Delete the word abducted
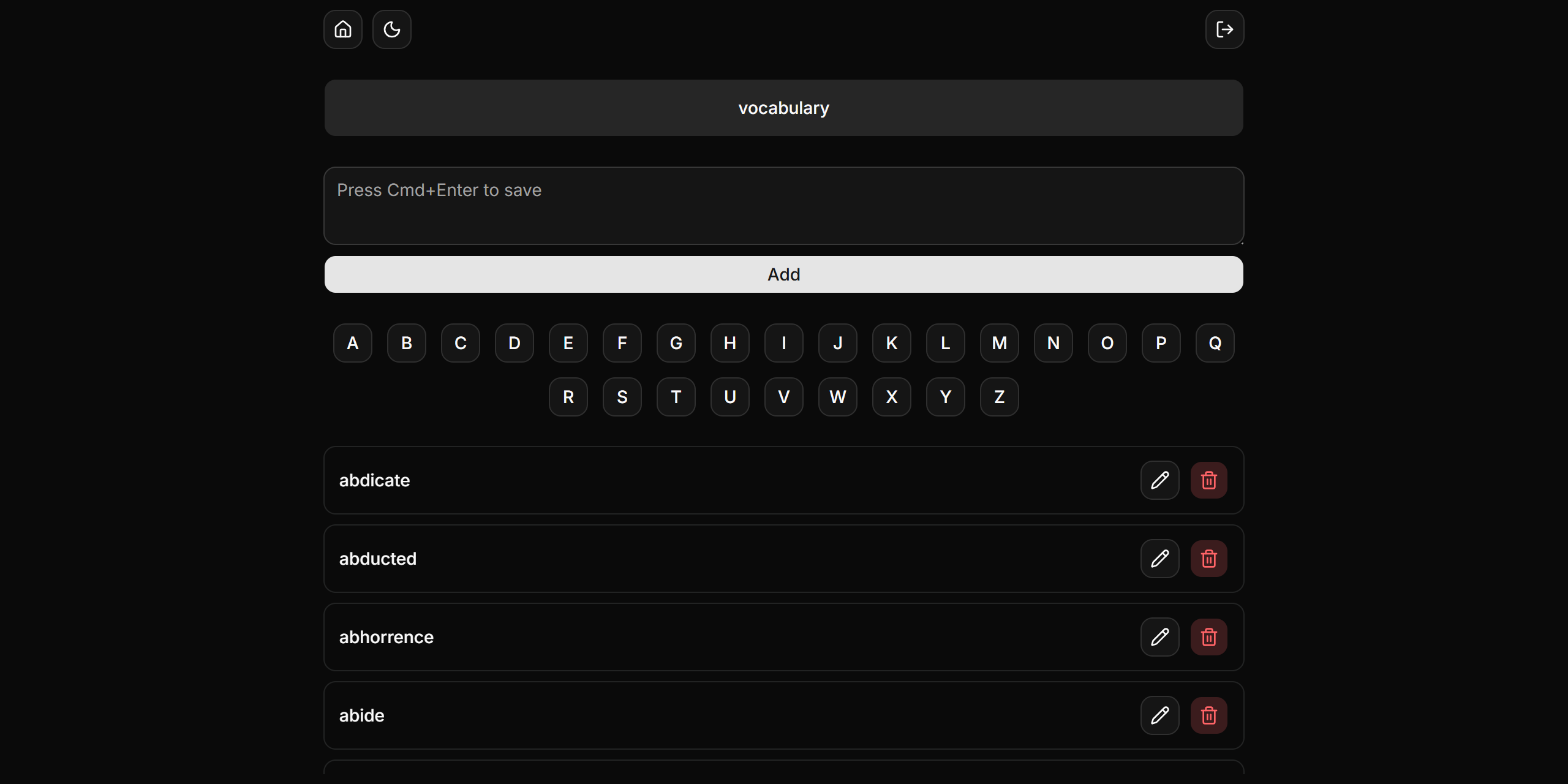The image size is (1568, 784). 1208,559
